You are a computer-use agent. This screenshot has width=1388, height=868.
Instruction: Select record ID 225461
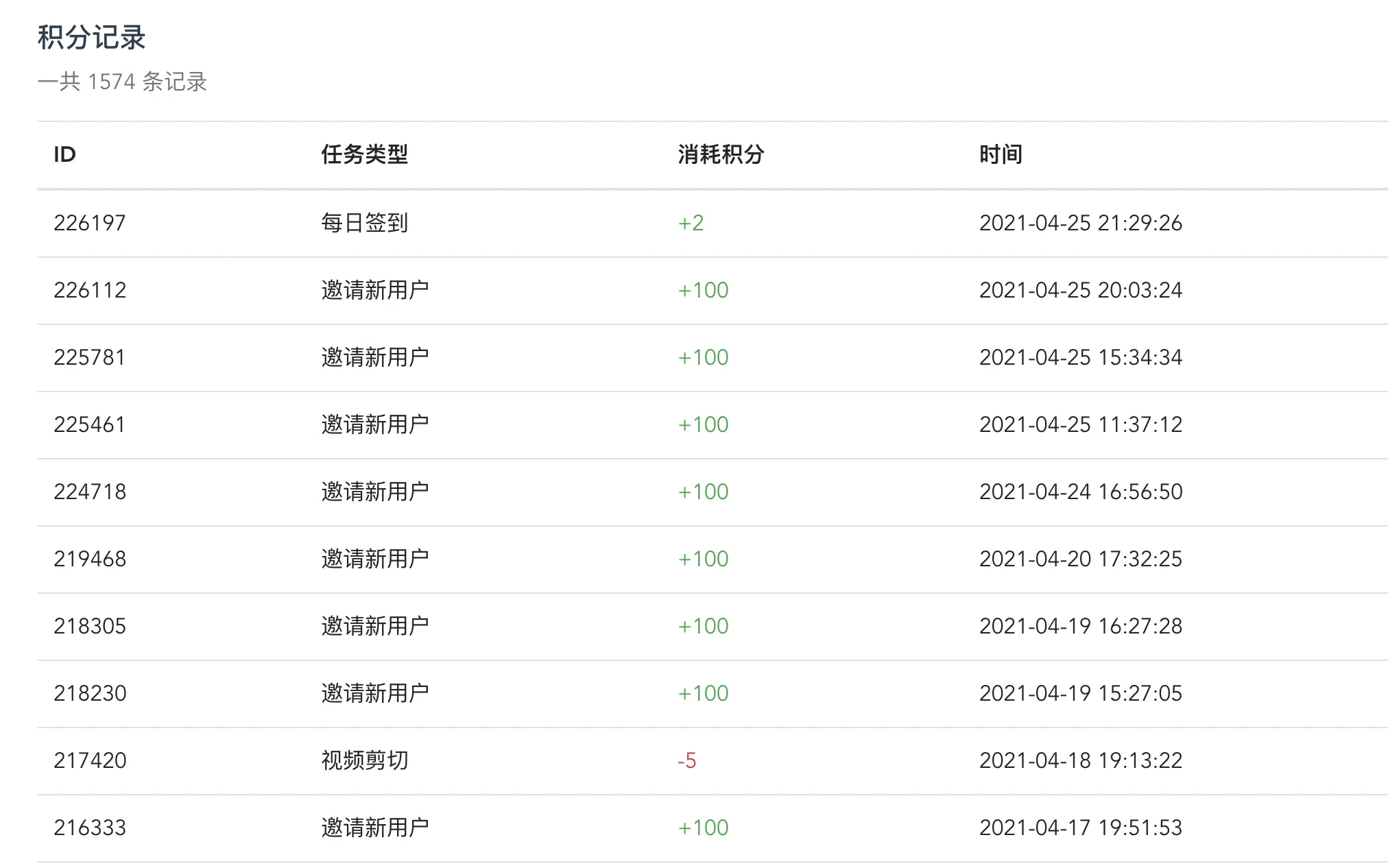[90, 424]
